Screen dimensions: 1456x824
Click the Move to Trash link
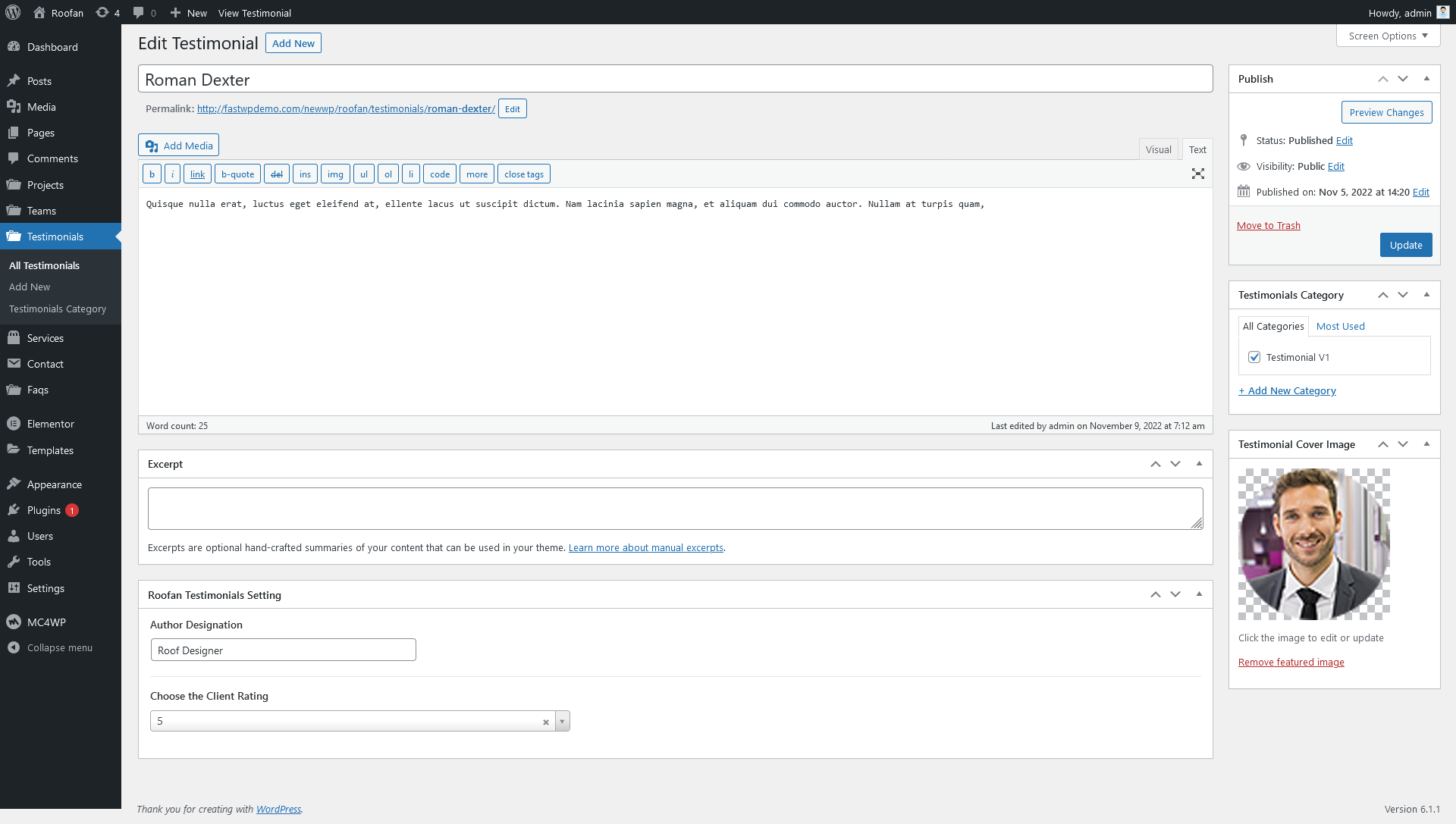point(1268,225)
